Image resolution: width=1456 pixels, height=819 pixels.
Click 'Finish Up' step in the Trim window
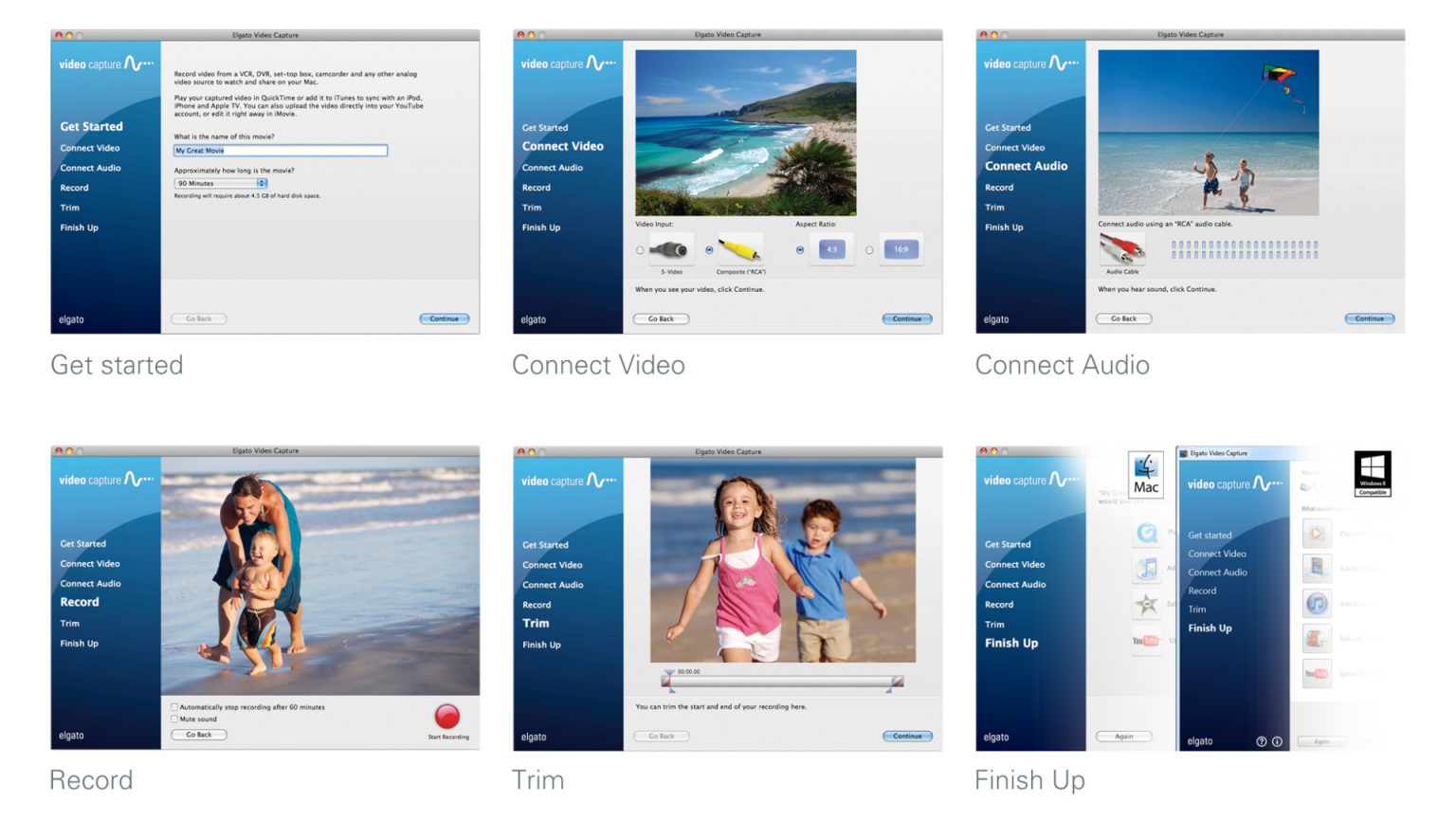point(541,645)
